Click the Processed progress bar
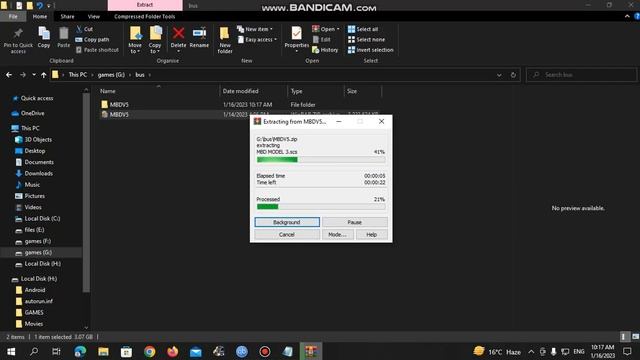 tap(321, 207)
